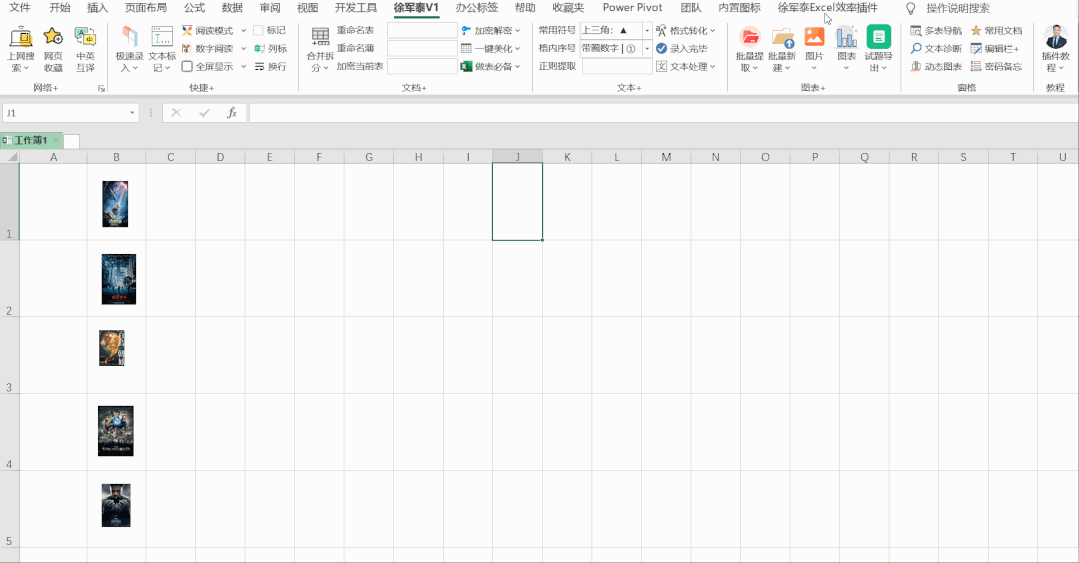1079x563 pixels.
Task: Switch to the 插入 tab
Action: 98,8
